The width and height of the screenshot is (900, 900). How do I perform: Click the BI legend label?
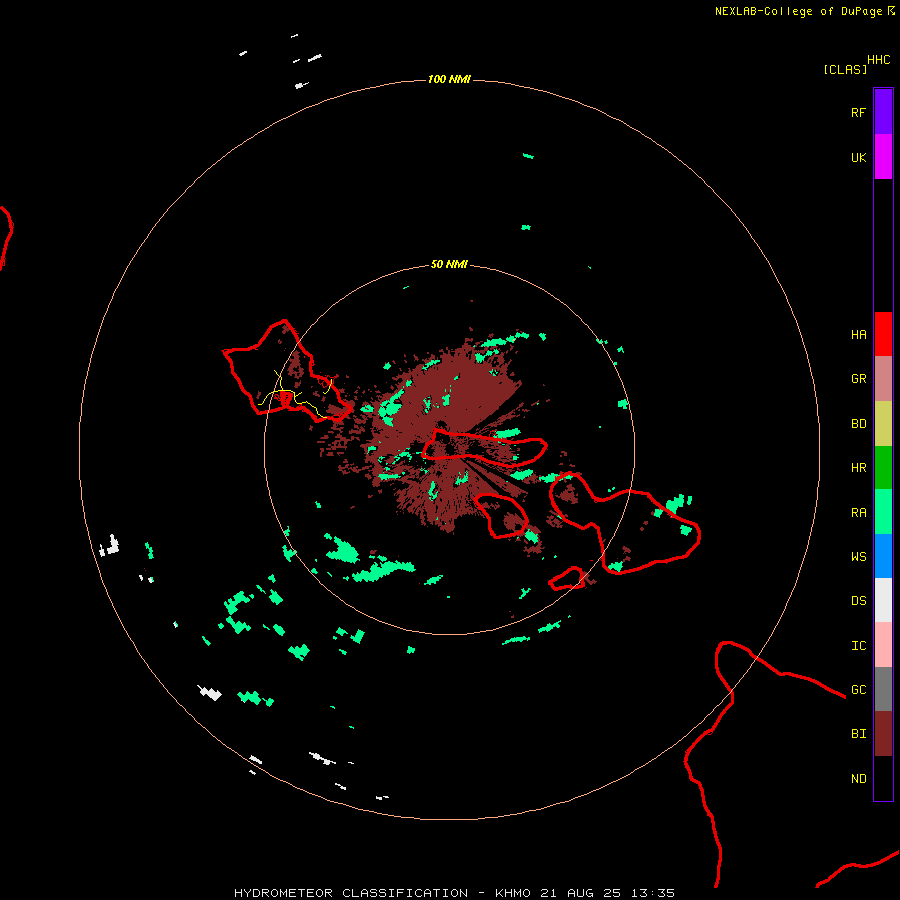pyautogui.click(x=858, y=734)
